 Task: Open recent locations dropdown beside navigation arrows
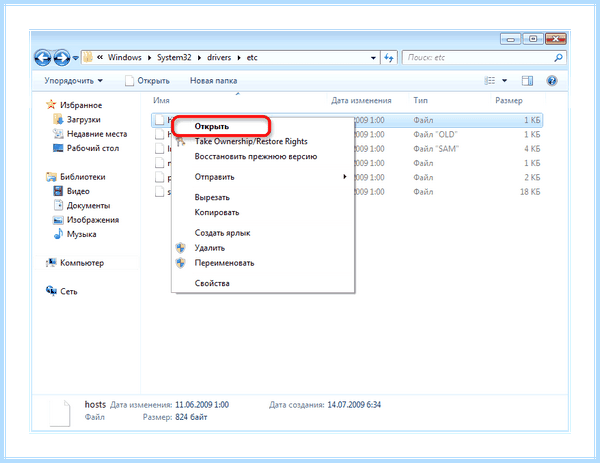click(75, 58)
